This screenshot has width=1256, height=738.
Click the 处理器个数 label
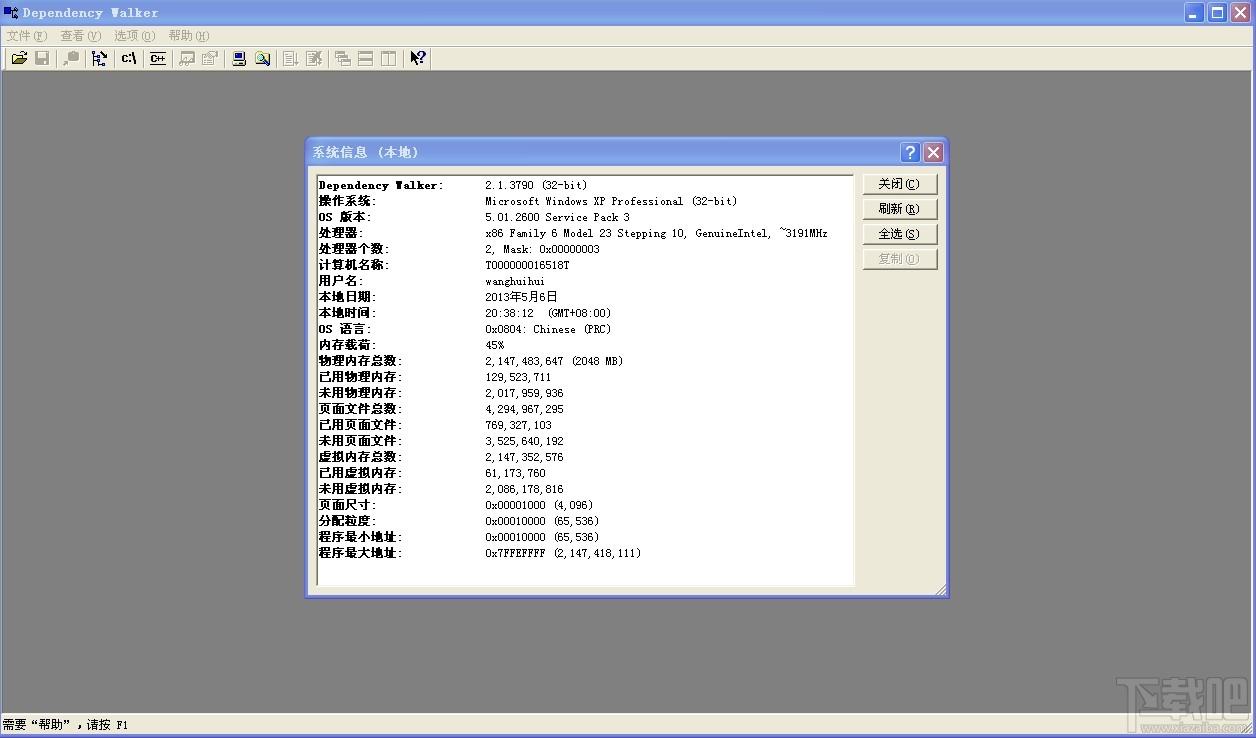click(354, 249)
